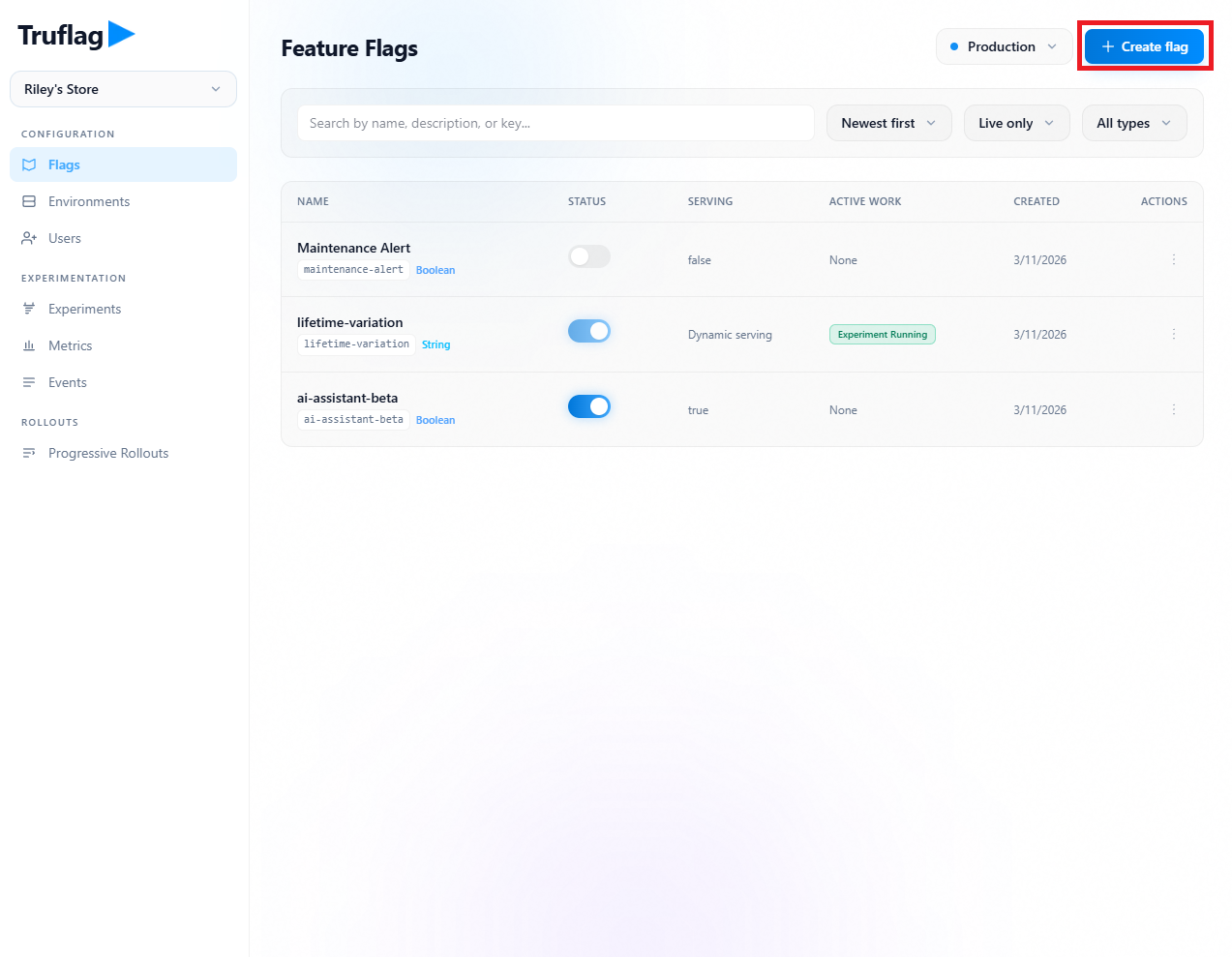
Task: Open actions menu for Maintenance Alert
Action: [x=1173, y=260]
